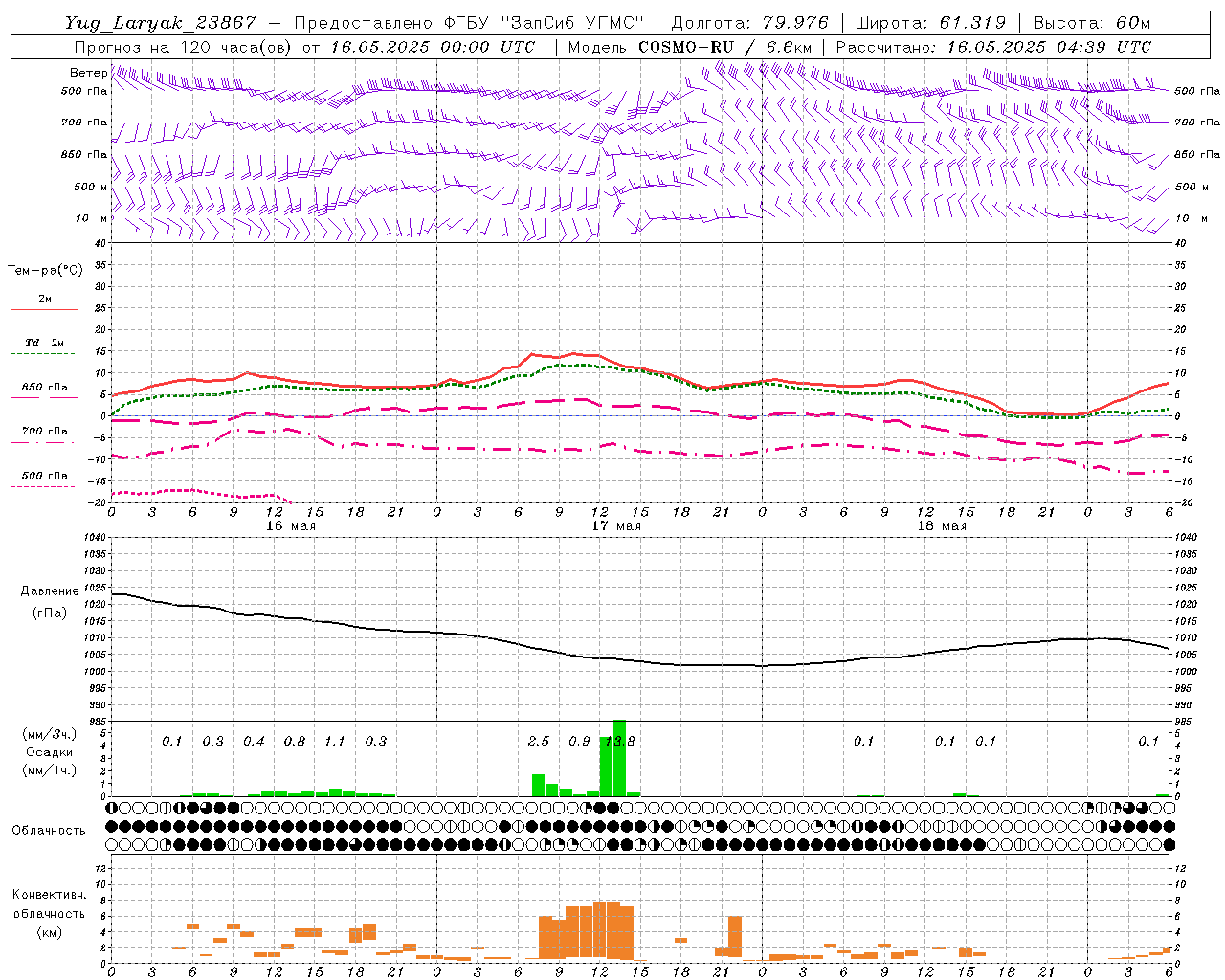Click the 16 мая date label
The height and width of the screenshot is (980, 1225).
(291, 526)
